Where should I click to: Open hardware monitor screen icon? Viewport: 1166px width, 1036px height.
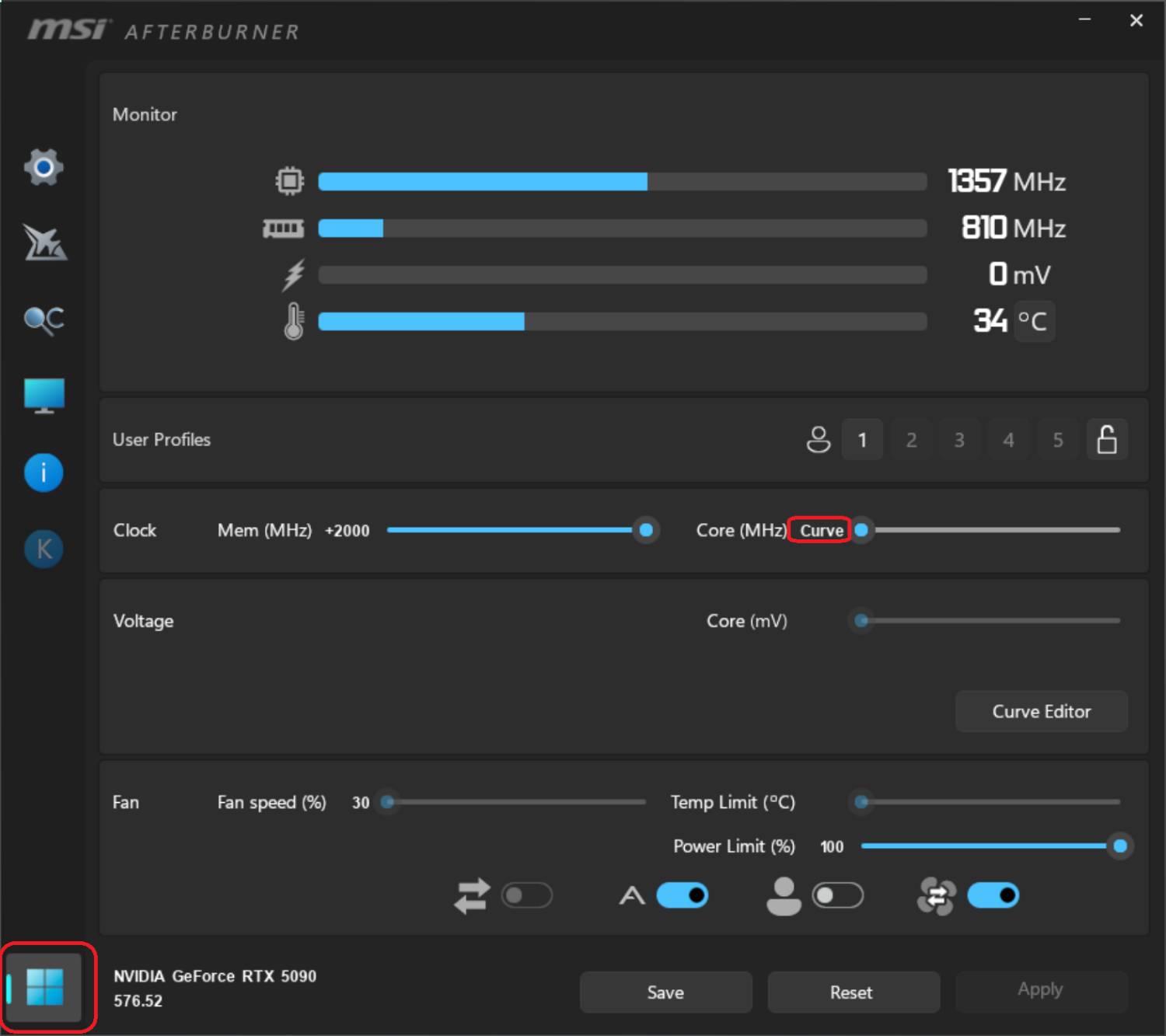pos(44,396)
